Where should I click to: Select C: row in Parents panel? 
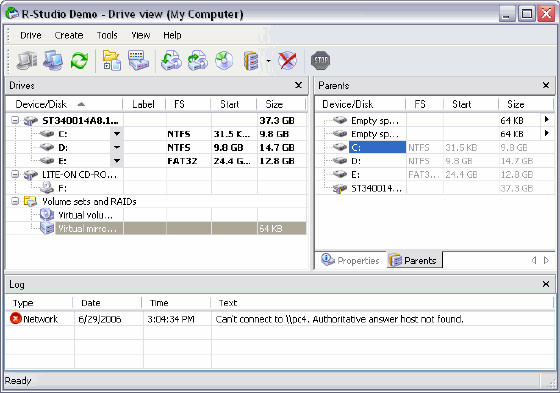click(377, 147)
